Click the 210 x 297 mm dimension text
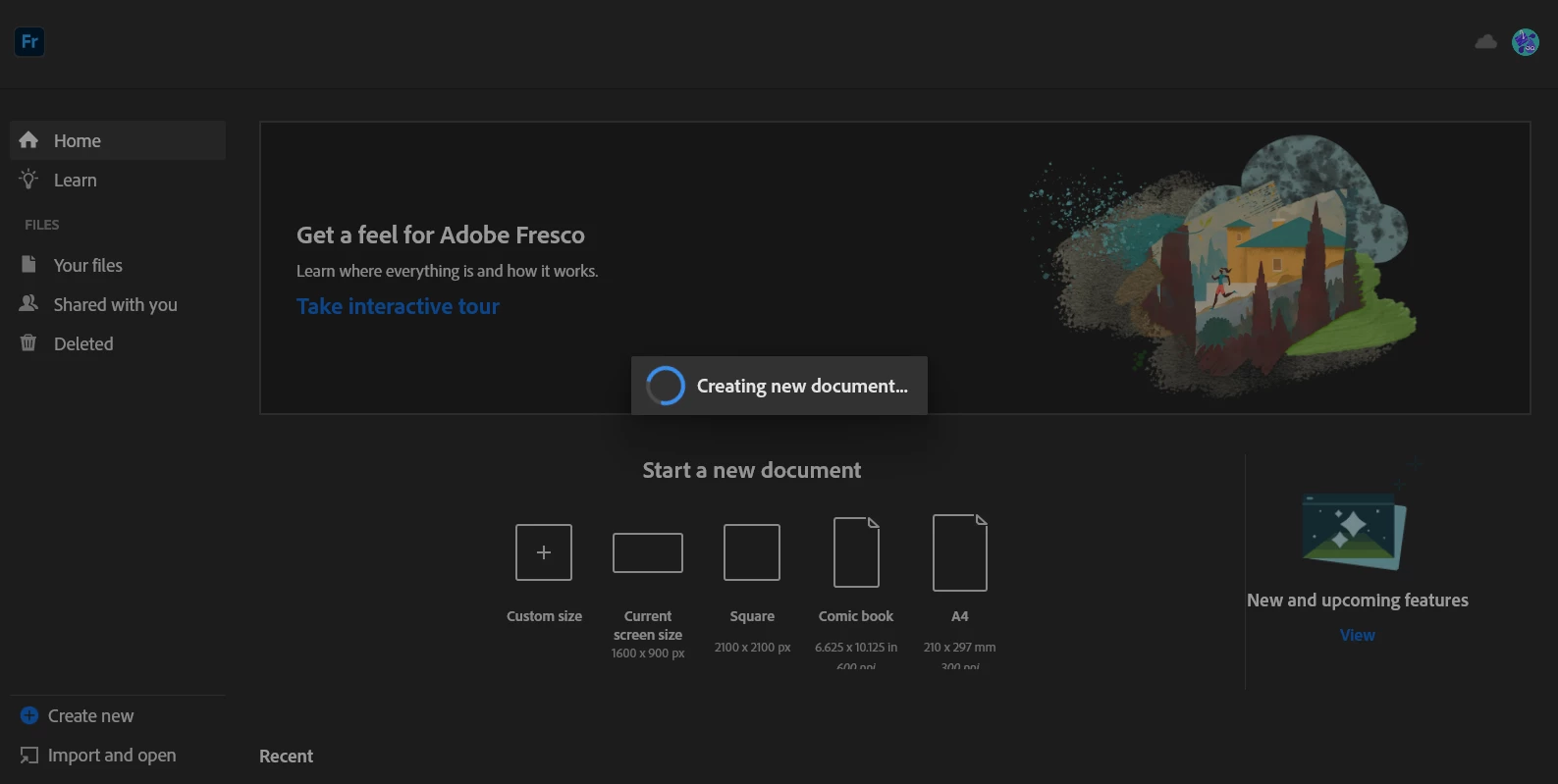Viewport: 1558px width, 784px height. [960, 648]
